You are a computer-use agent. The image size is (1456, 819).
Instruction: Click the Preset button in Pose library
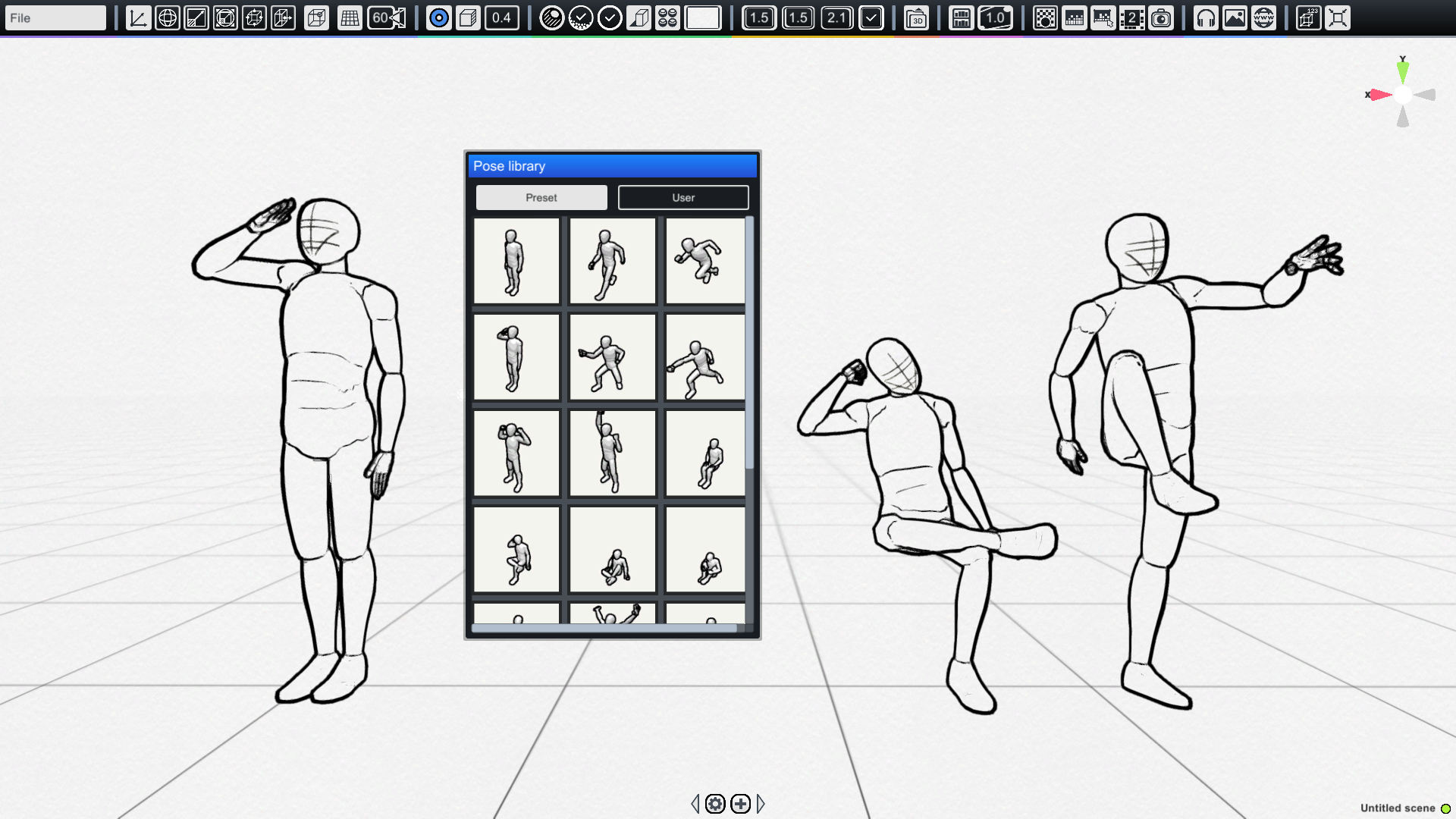541,197
